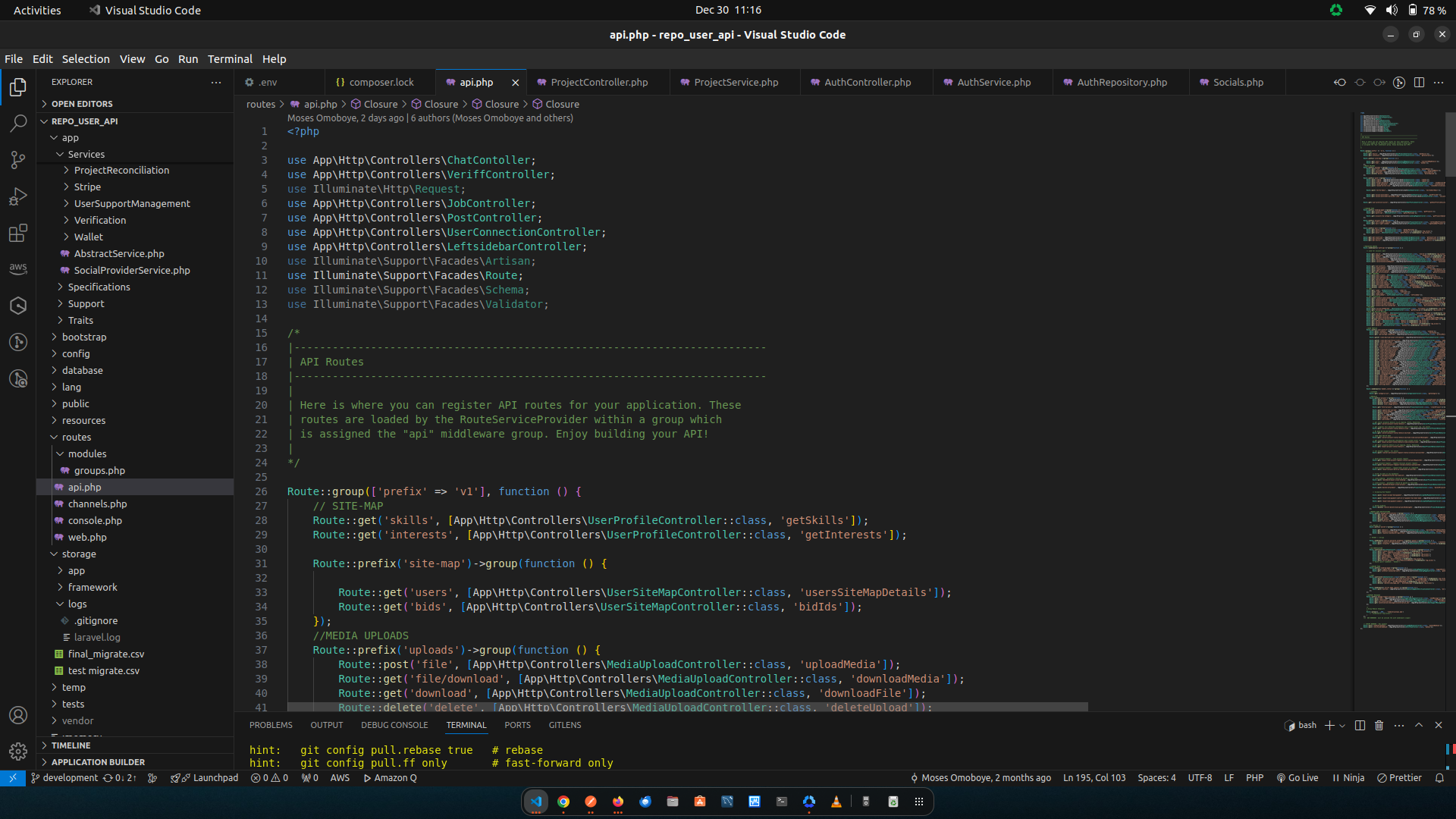Expand the Stripe folder
This screenshot has height=819, width=1456.
point(87,187)
